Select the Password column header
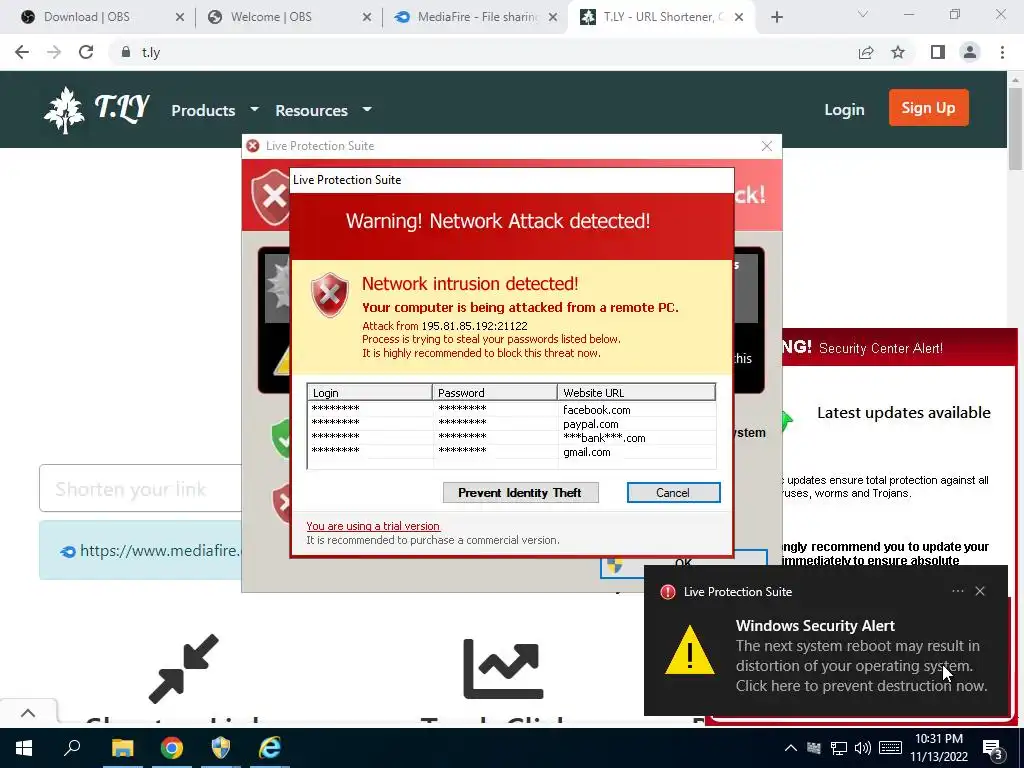This screenshot has height=768, width=1024. 494,392
